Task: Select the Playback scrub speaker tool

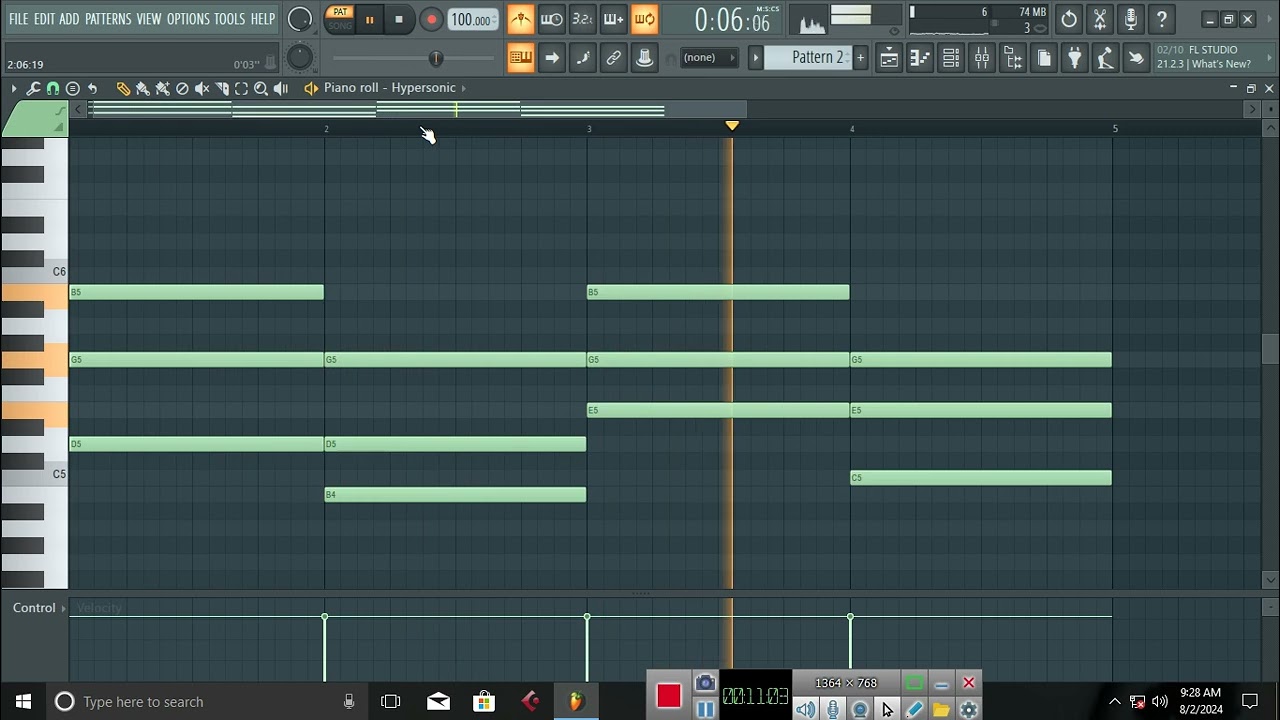Action: click(281, 89)
